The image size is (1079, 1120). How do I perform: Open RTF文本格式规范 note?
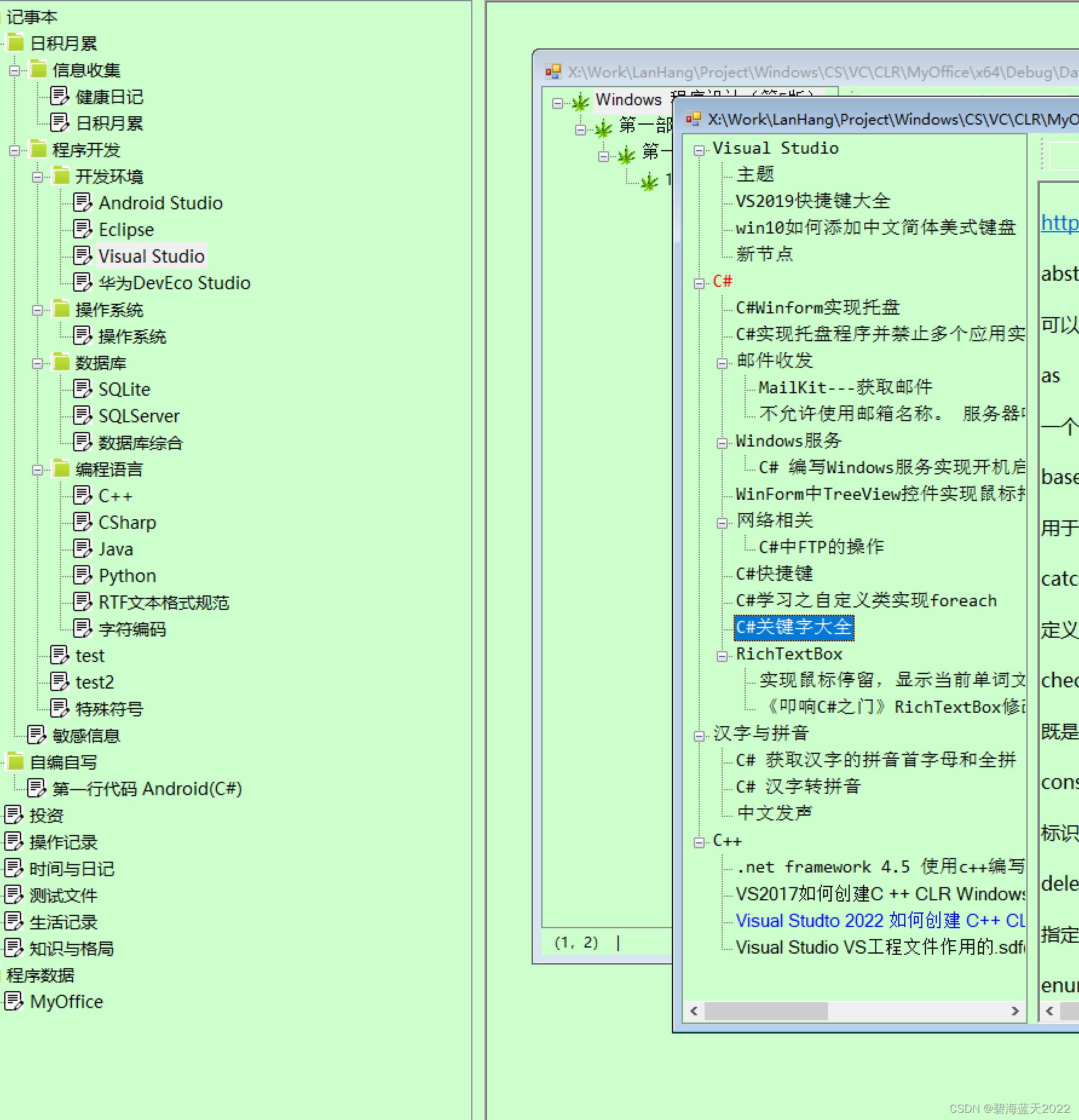[x=164, y=603]
